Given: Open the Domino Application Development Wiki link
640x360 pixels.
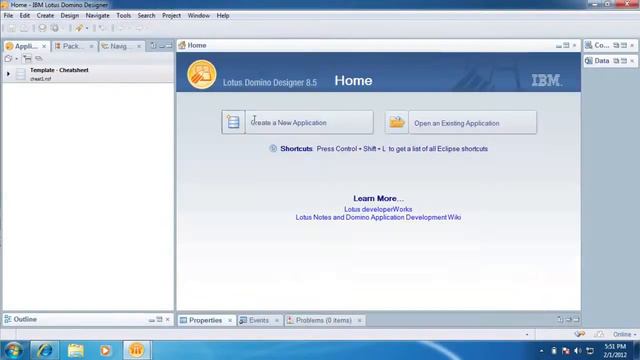Looking at the screenshot, I should [378, 218].
